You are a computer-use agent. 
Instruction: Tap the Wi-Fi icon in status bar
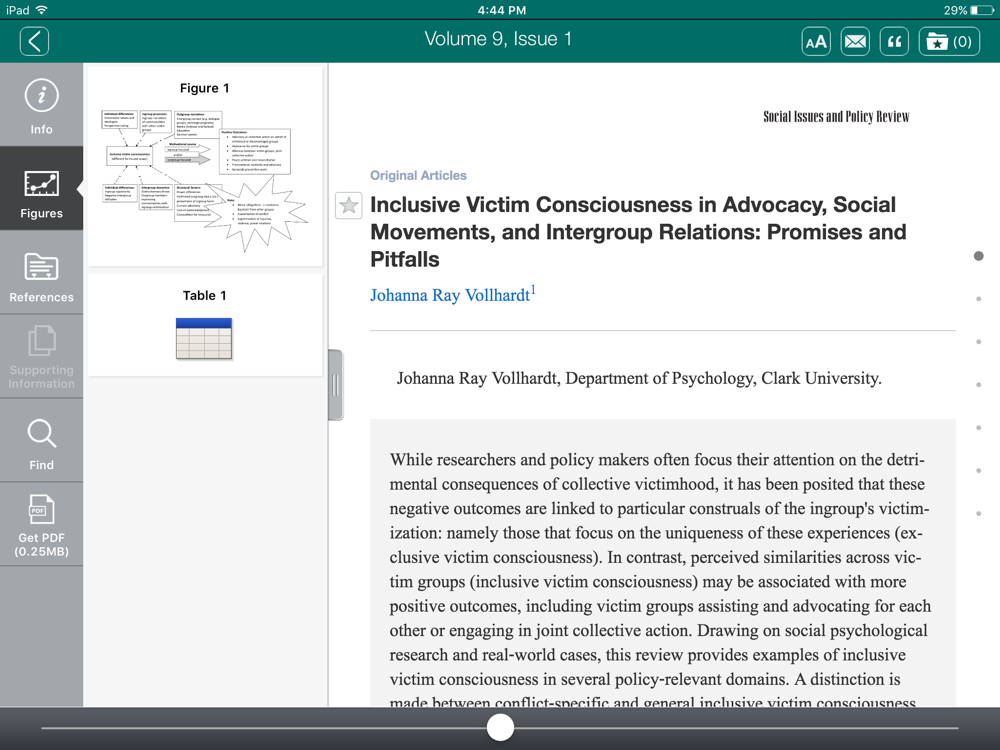[42, 10]
